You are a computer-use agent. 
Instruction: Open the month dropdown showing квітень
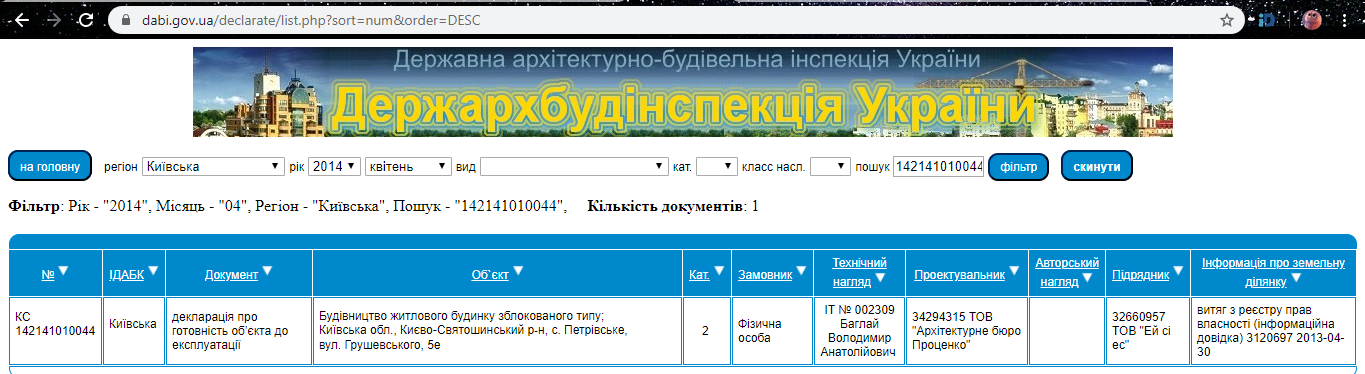[x=408, y=166]
